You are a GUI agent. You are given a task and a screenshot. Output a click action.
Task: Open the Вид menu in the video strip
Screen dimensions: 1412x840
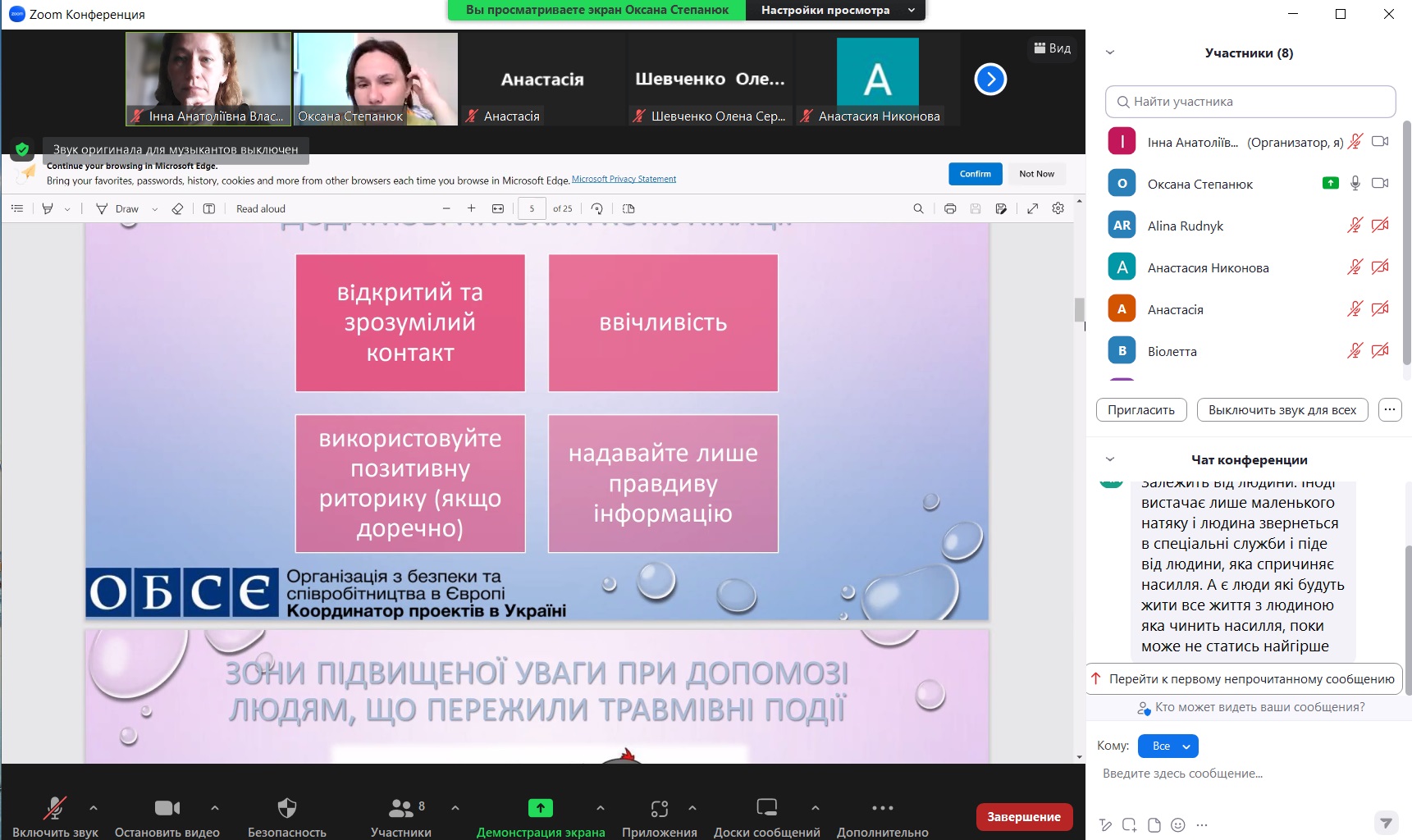1053,48
